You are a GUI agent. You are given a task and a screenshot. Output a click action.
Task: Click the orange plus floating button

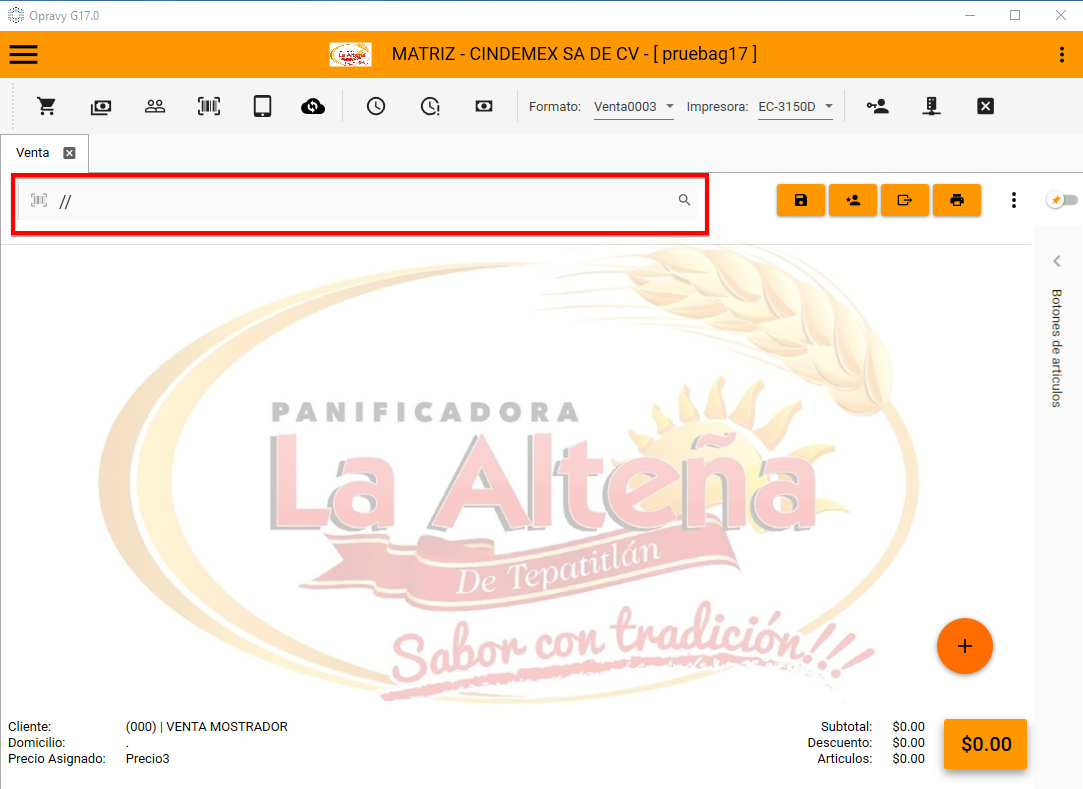[965, 646]
